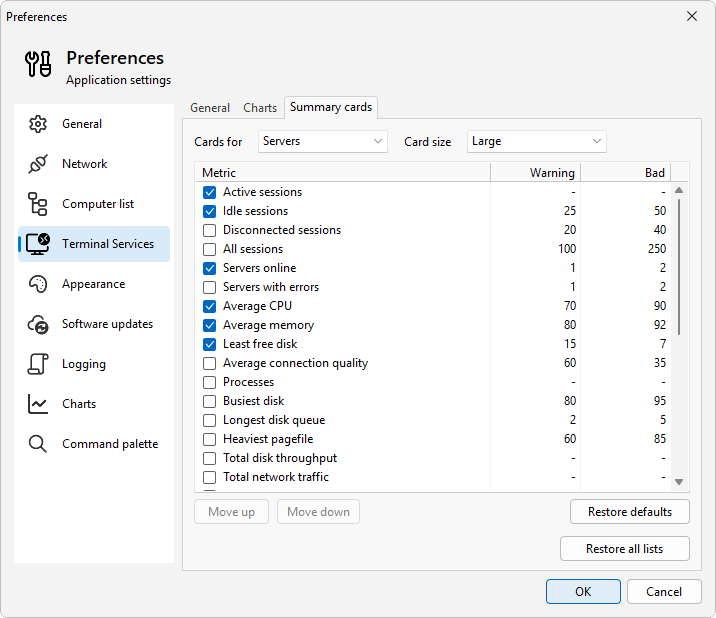Switch to the General tab

pyautogui.click(x=210, y=108)
